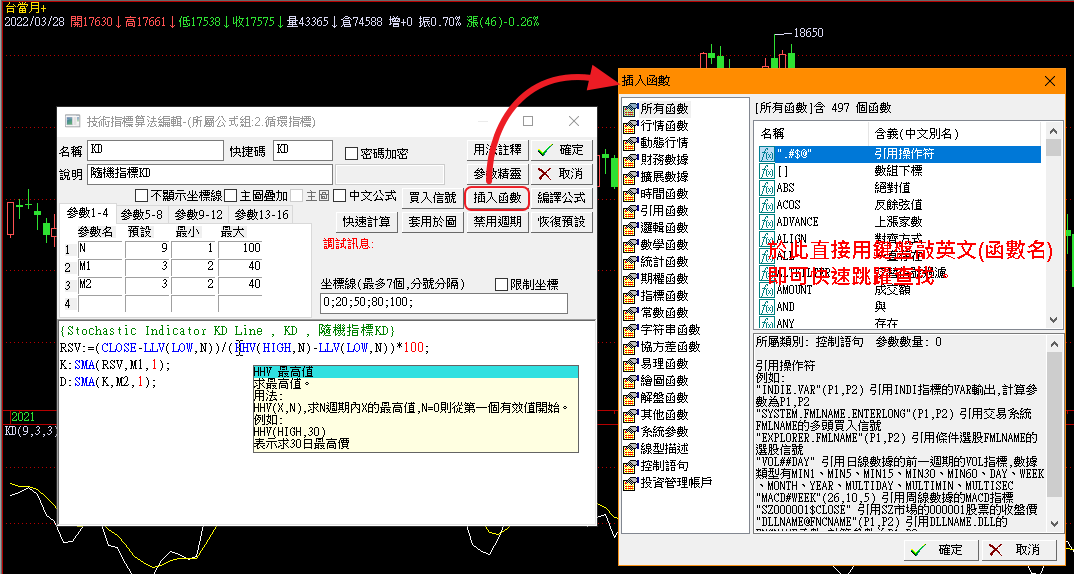The height and width of the screenshot is (574, 1074).
Task: Select 統計函數 in the category tree
Action: click(x=664, y=262)
